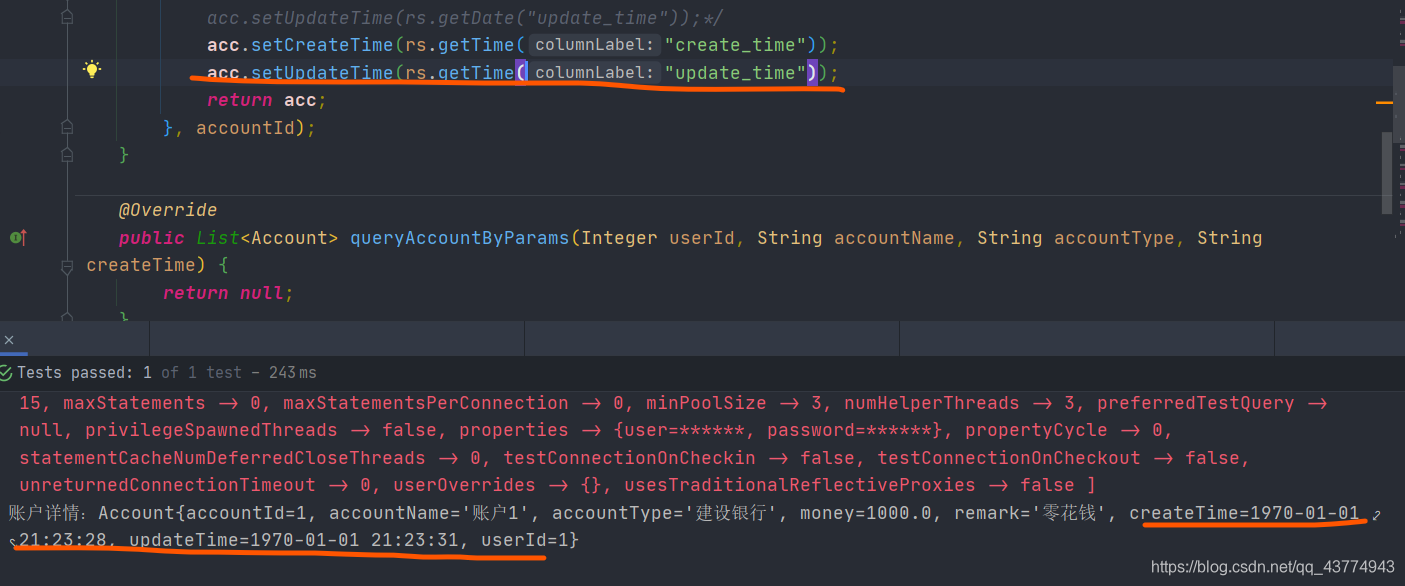1405x586 pixels.
Task: Click 'public' keyword in method signature
Action: click(x=152, y=238)
